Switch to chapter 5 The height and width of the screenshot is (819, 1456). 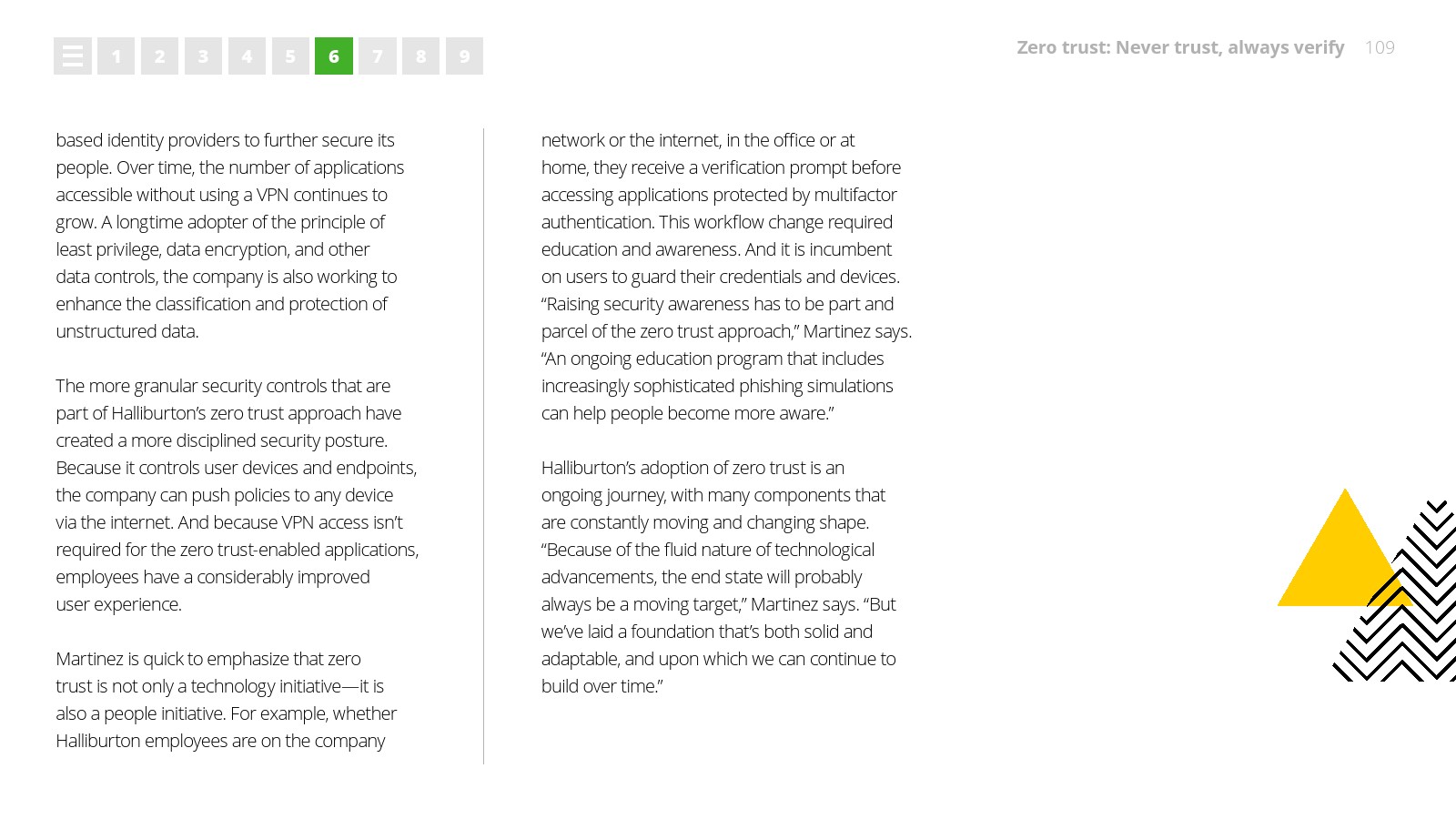click(x=290, y=56)
